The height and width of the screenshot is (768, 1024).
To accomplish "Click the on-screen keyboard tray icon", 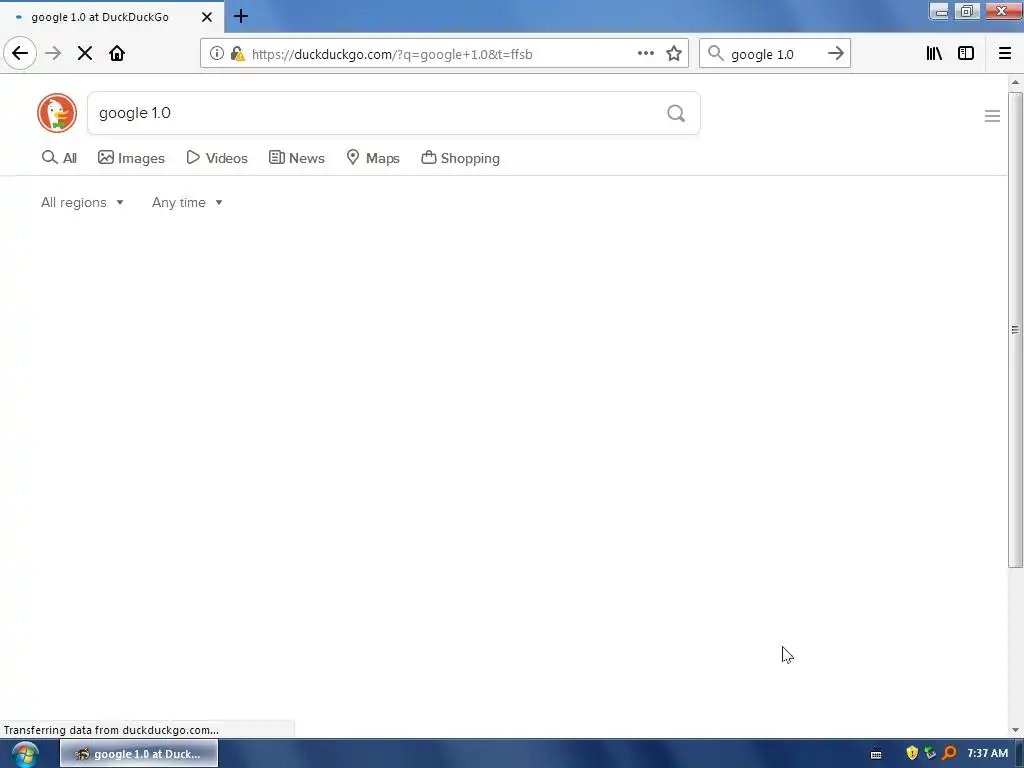I will click(876, 754).
